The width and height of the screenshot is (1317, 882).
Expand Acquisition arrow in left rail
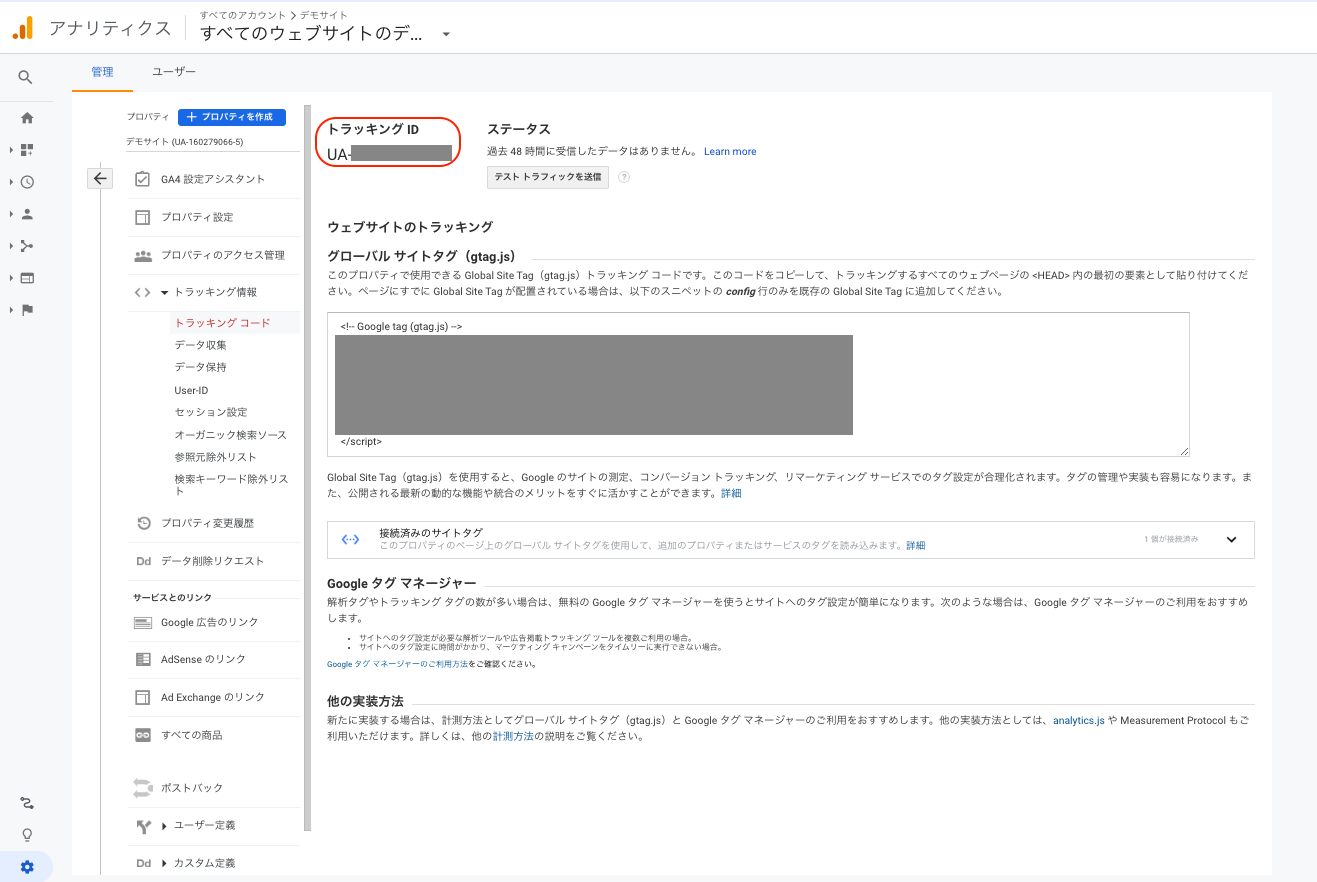(11, 246)
